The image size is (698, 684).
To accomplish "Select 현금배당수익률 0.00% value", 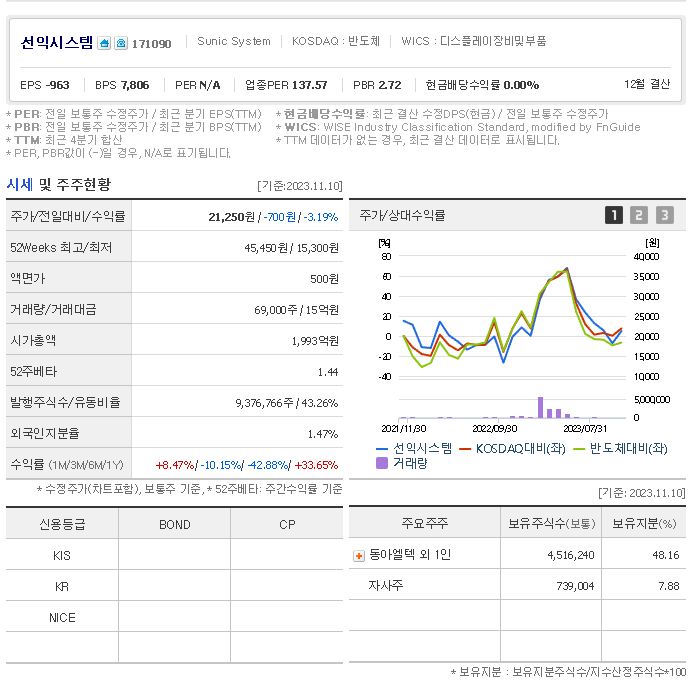I will click(x=482, y=85).
